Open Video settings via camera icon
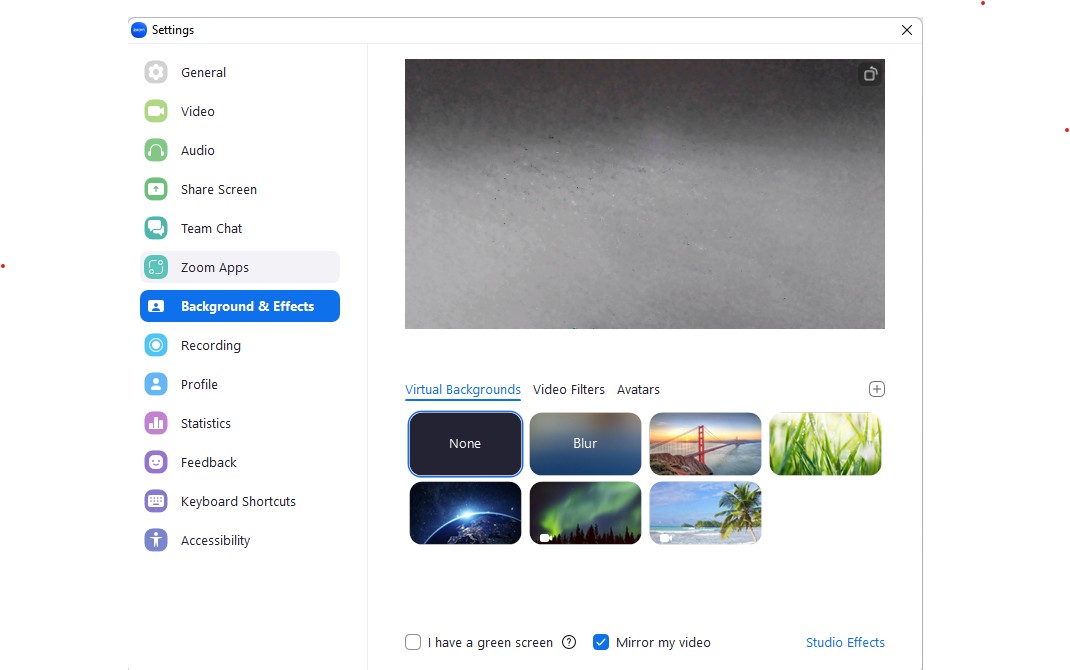The height and width of the screenshot is (670, 1070). click(155, 111)
